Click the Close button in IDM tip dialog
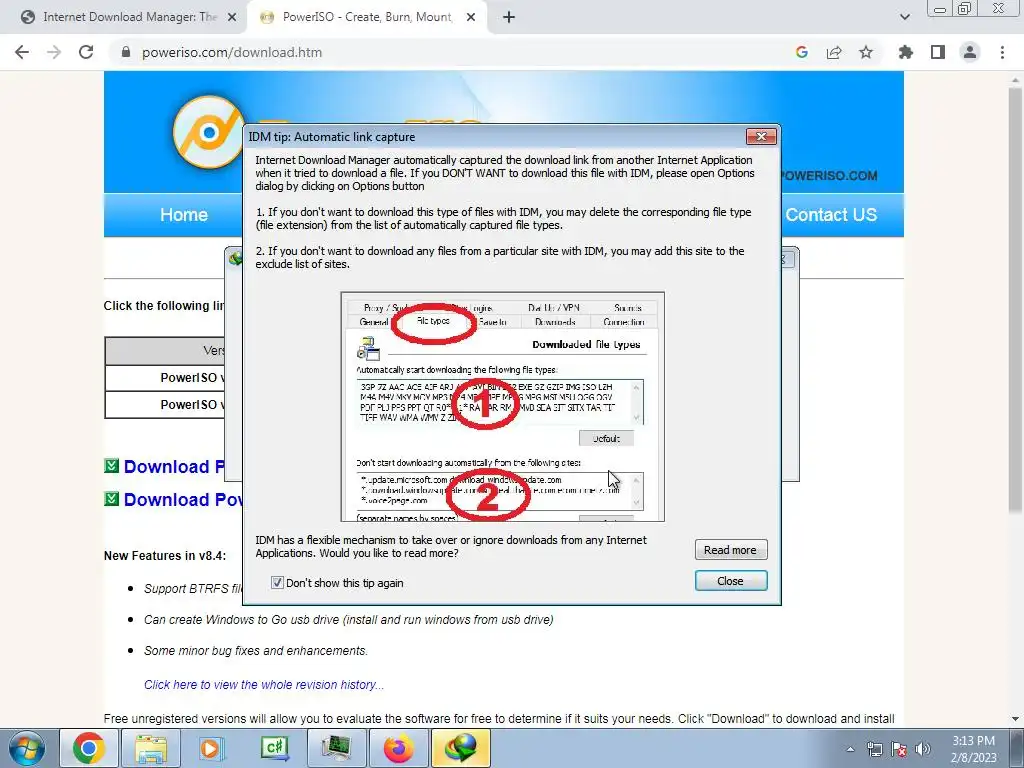Viewport: 1024px width, 768px height. [730, 581]
